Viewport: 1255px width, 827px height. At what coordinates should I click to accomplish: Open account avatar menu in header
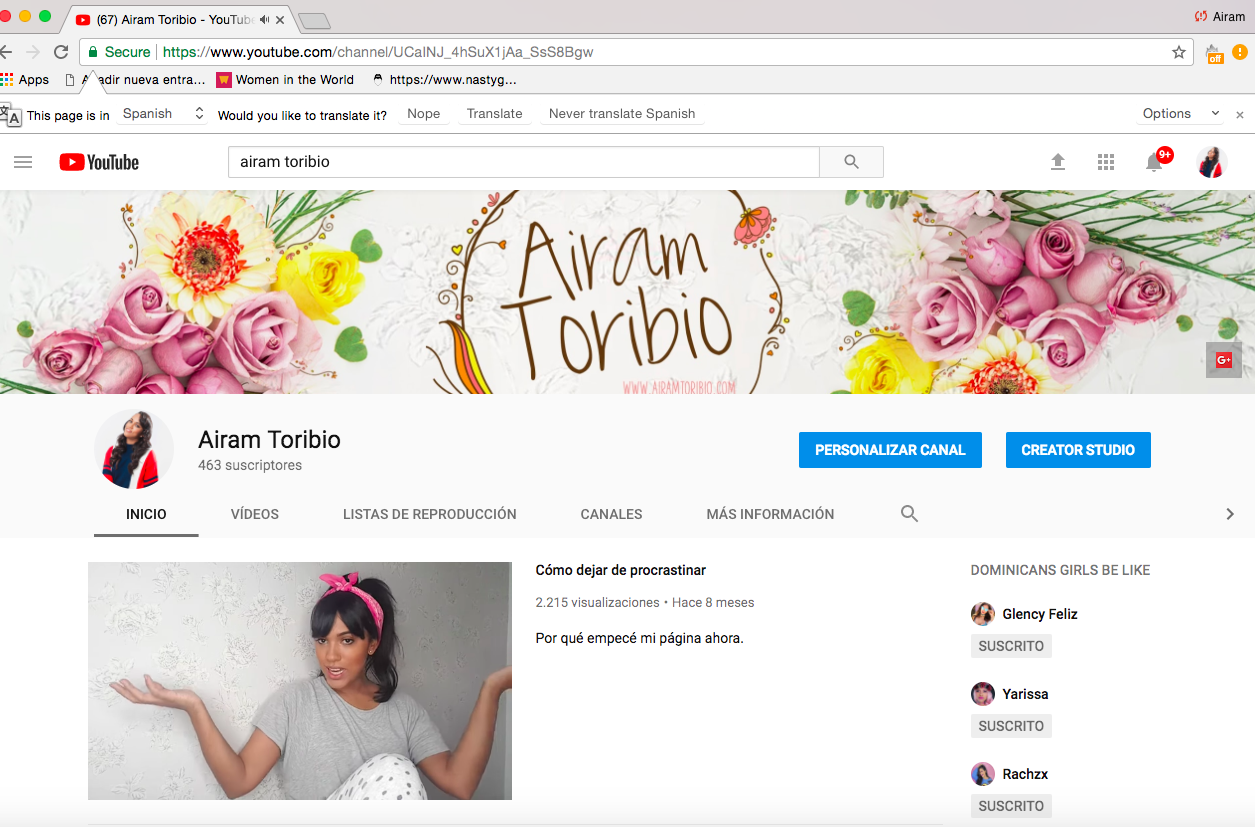click(x=1212, y=162)
